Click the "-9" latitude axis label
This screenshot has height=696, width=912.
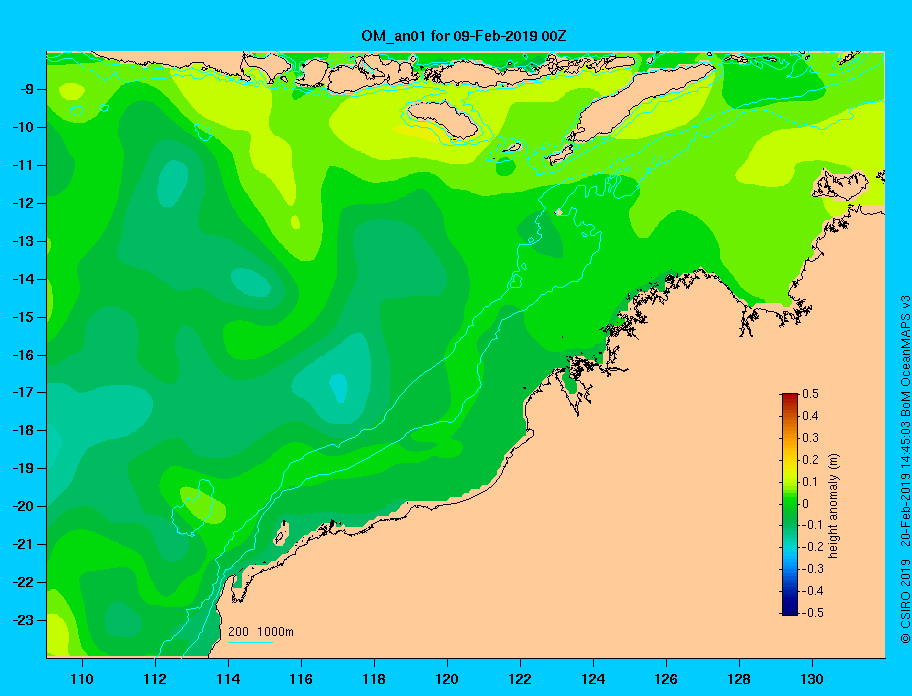pyautogui.click(x=25, y=90)
